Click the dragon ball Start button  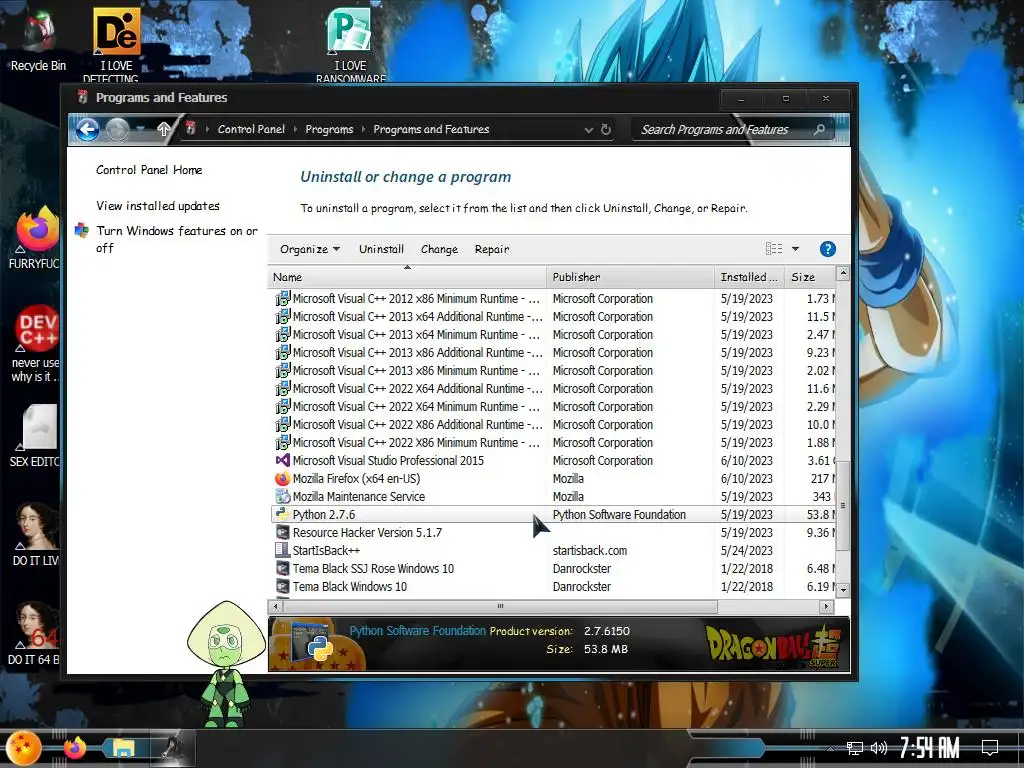24,748
